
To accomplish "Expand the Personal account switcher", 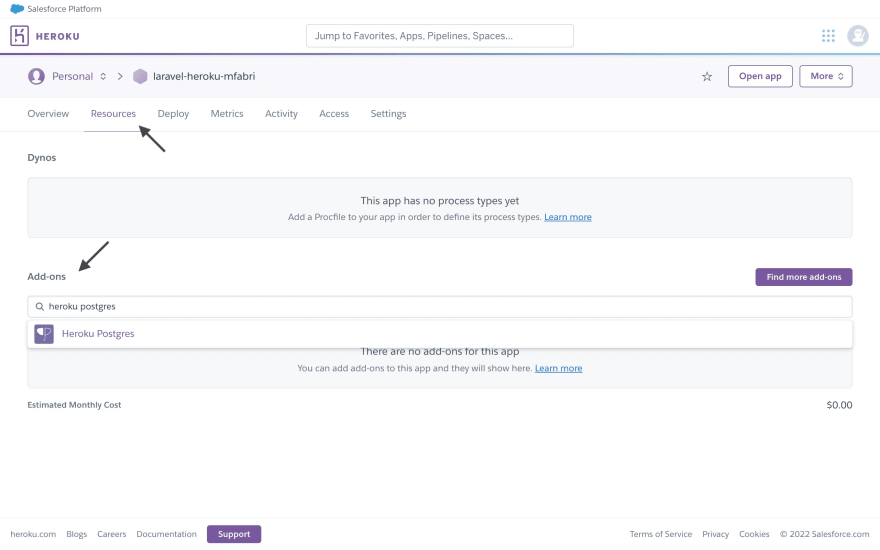I will click(x=103, y=76).
